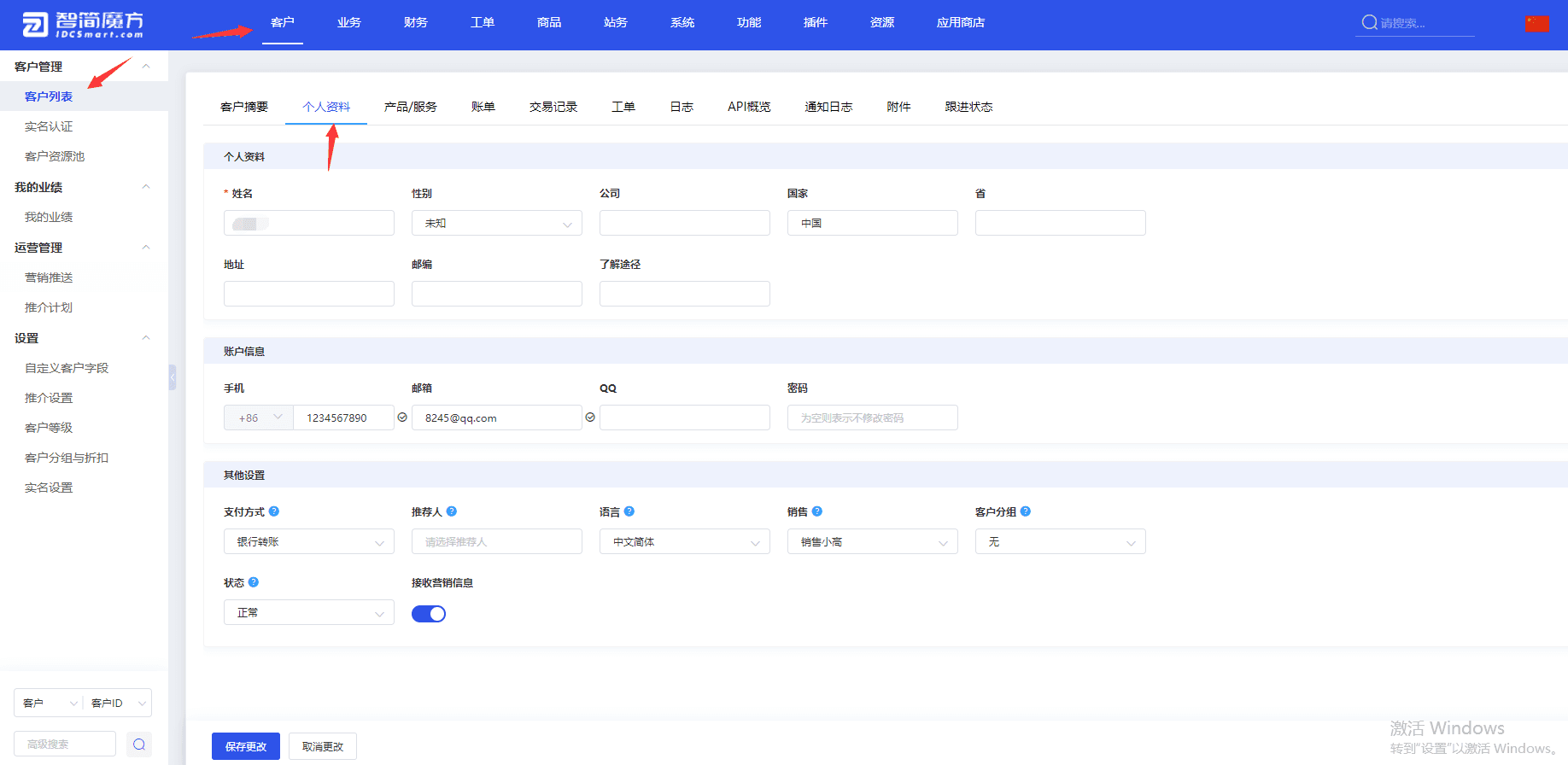Switch to the 个人资料 tab

326,107
